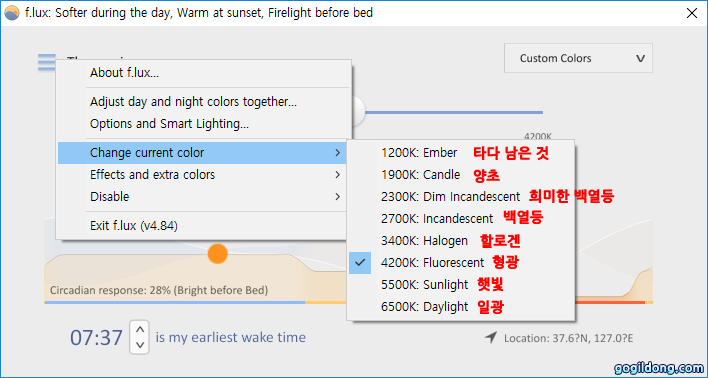Increase wake time with the up arrow
This screenshot has height=378, width=708.
click(140, 329)
